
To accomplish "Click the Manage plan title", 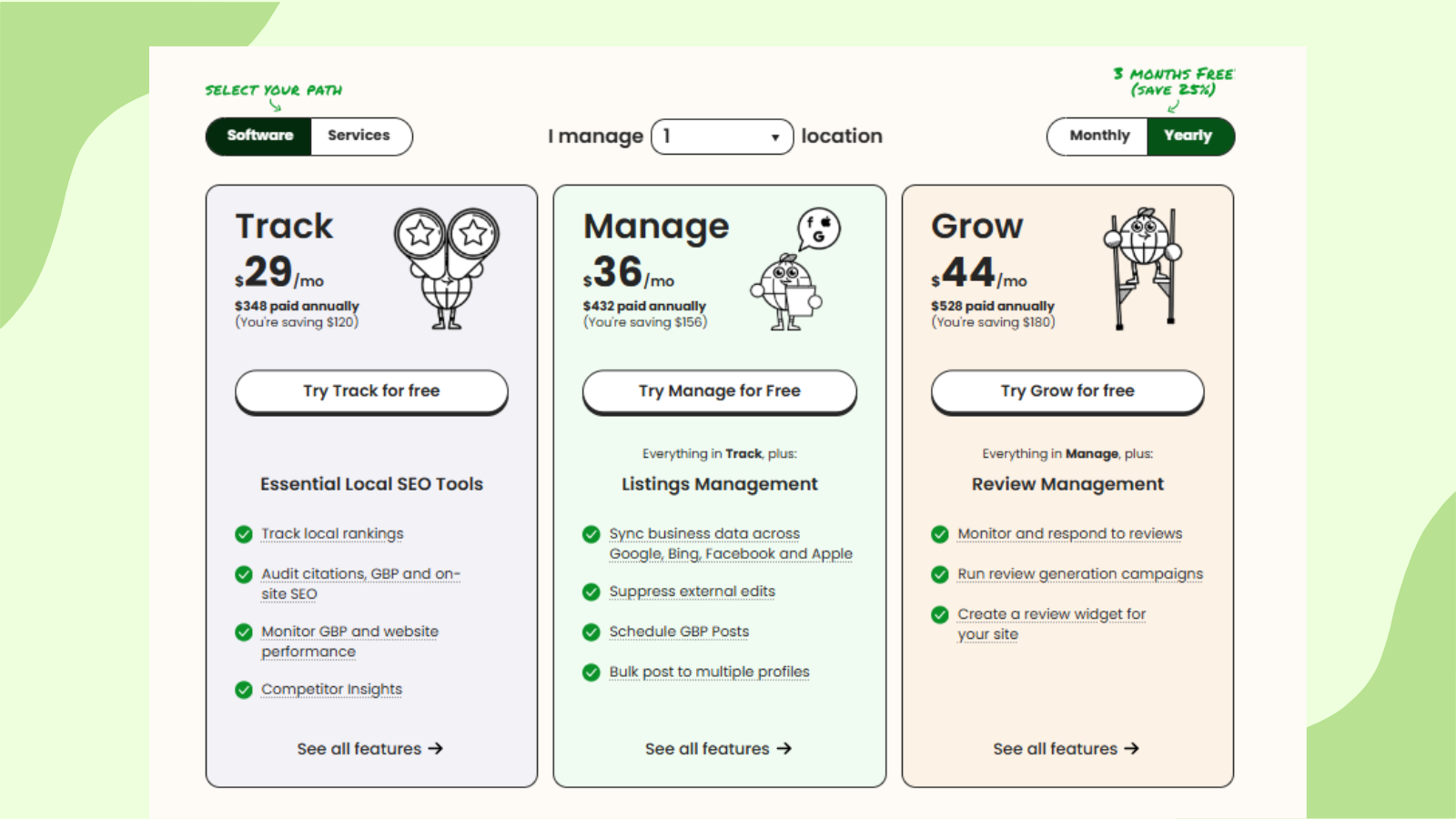I will tap(656, 227).
